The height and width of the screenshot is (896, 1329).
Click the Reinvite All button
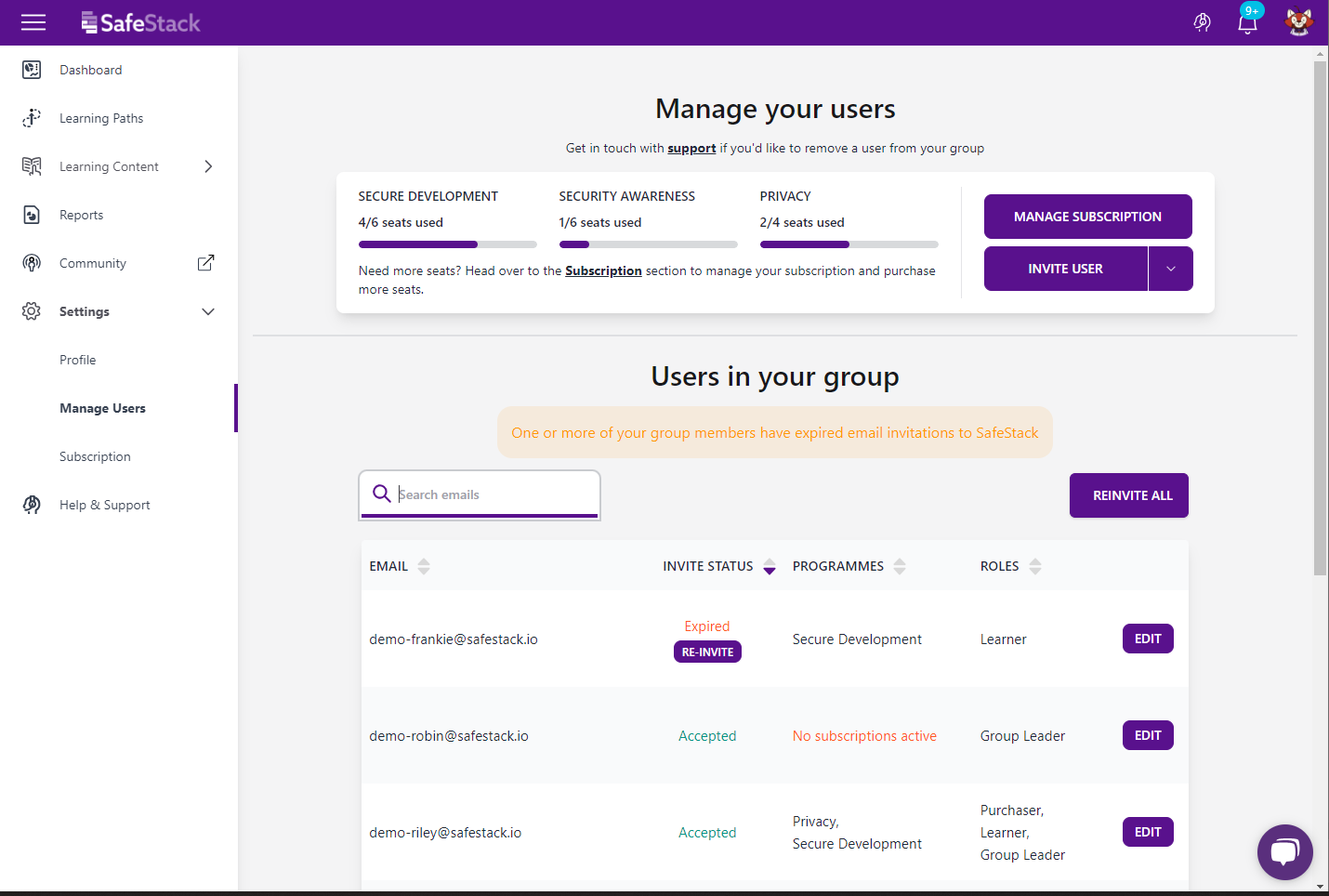1129,495
